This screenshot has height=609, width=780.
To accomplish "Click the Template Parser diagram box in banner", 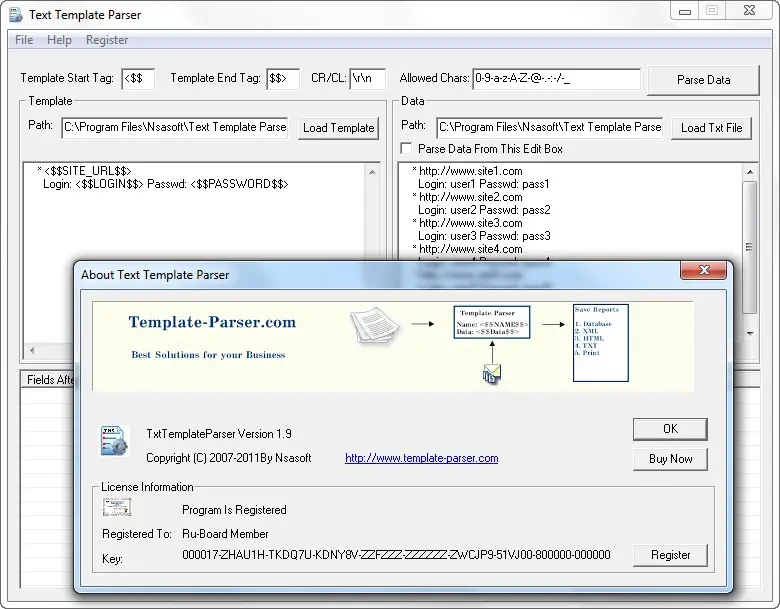I will pos(492,322).
